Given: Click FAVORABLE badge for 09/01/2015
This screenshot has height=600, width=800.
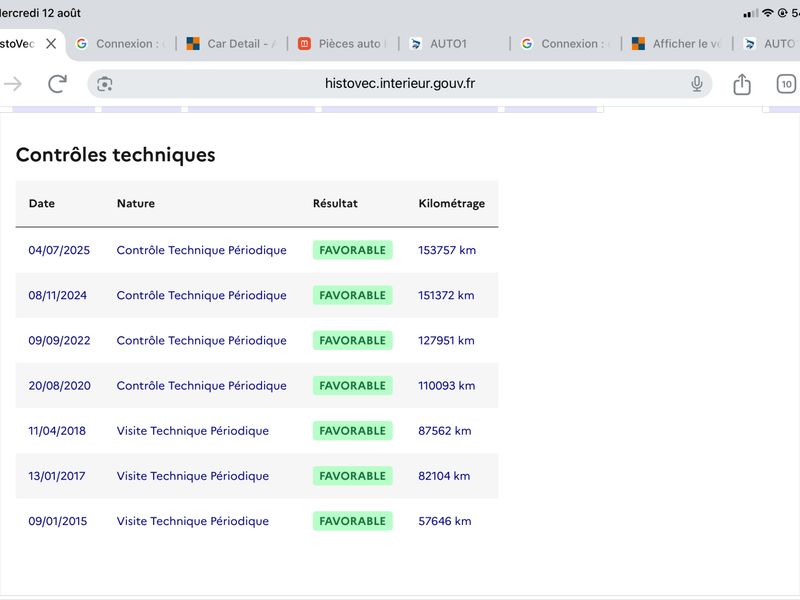Looking at the screenshot, I should click(353, 521).
